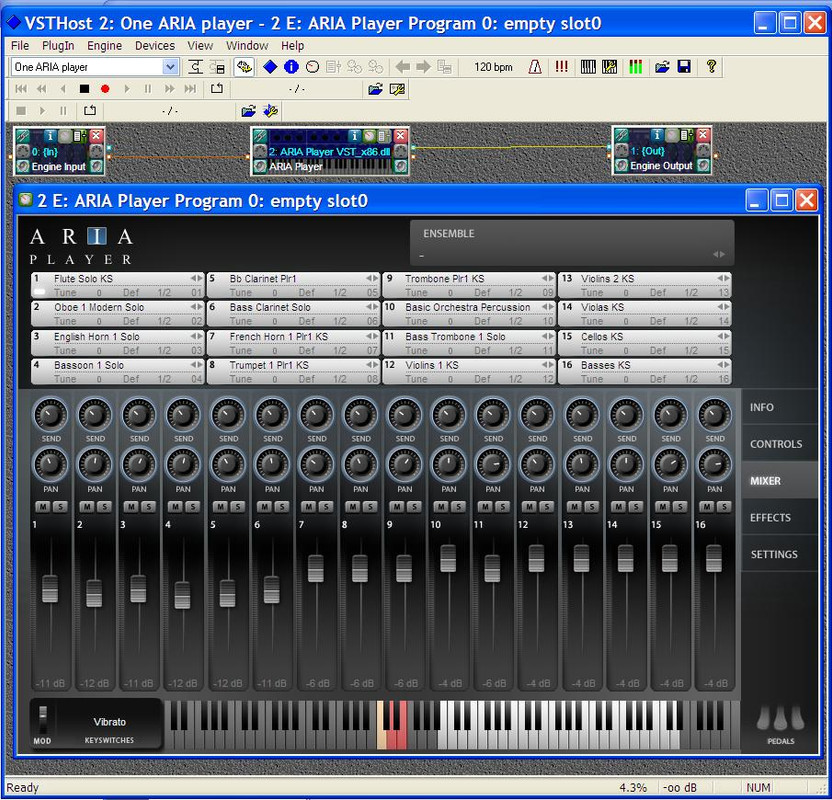The image size is (832, 800).
Task: Click the Ensemble selector arrows
Action: (x=719, y=255)
